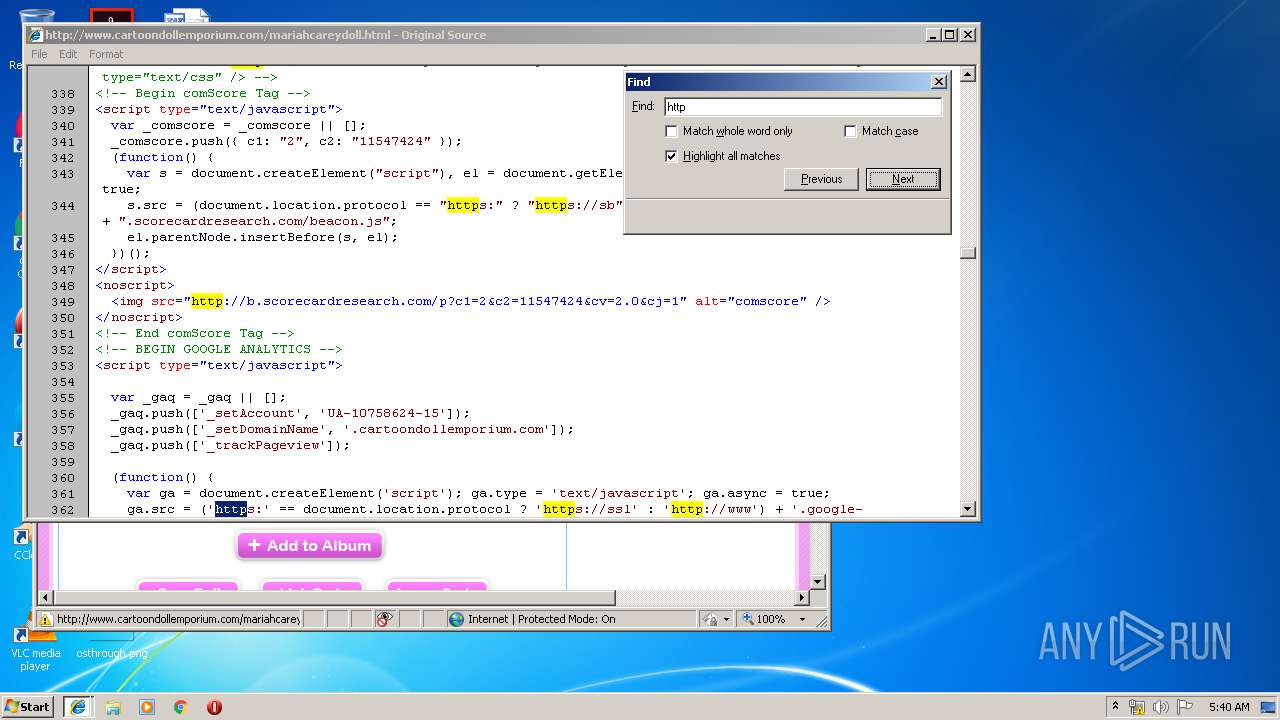This screenshot has width=1280, height=720.
Task: Click the Find text input field
Action: tap(803, 107)
